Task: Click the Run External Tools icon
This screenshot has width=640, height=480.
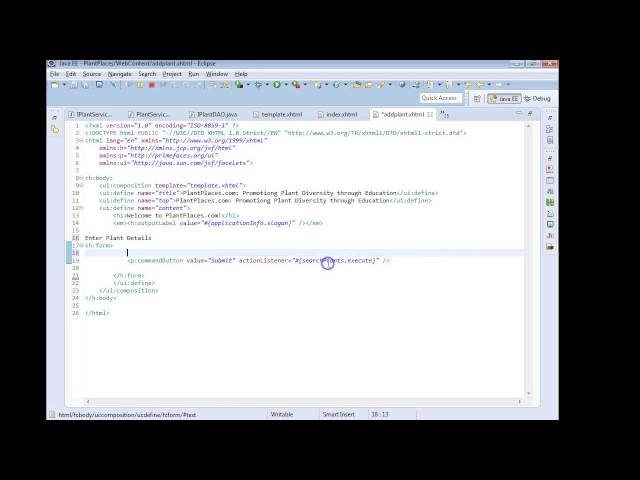Action: tap(296, 84)
